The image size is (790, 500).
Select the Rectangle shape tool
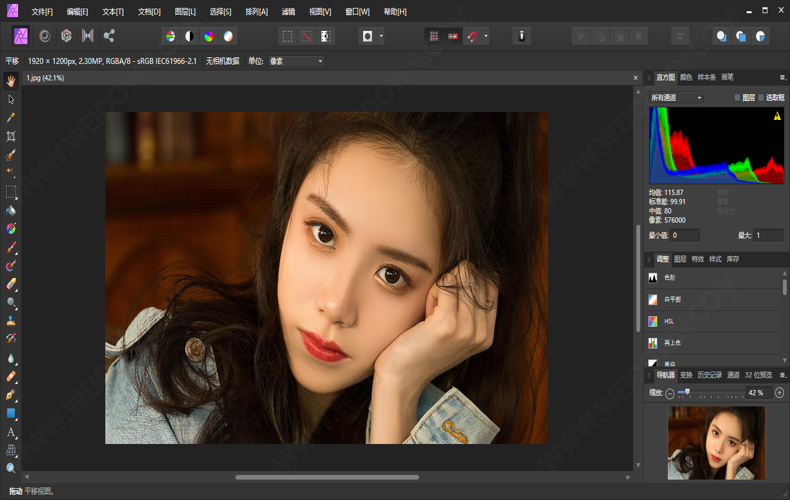click(11, 413)
